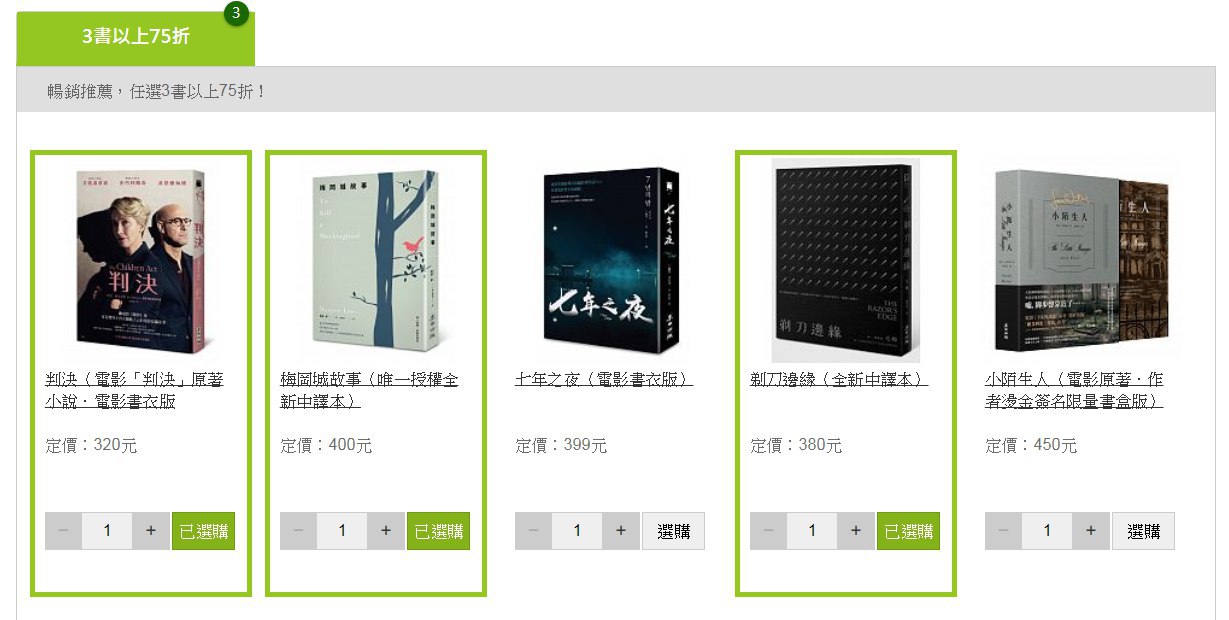Increase quantity for 判決 book
Screen dimensions: 1229x620
click(151, 531)
